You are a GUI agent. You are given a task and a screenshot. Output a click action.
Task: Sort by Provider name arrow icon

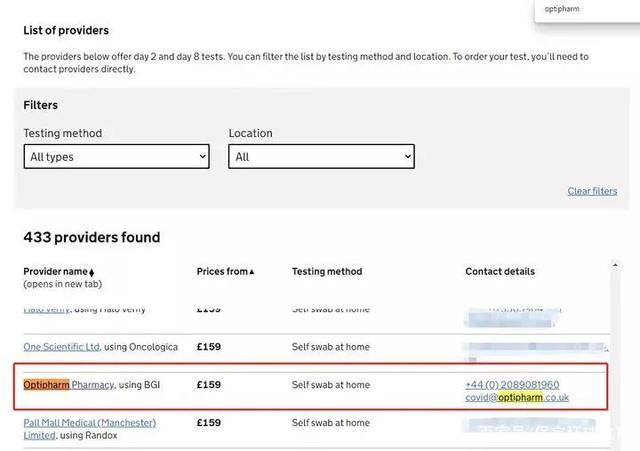pos(91,273)
